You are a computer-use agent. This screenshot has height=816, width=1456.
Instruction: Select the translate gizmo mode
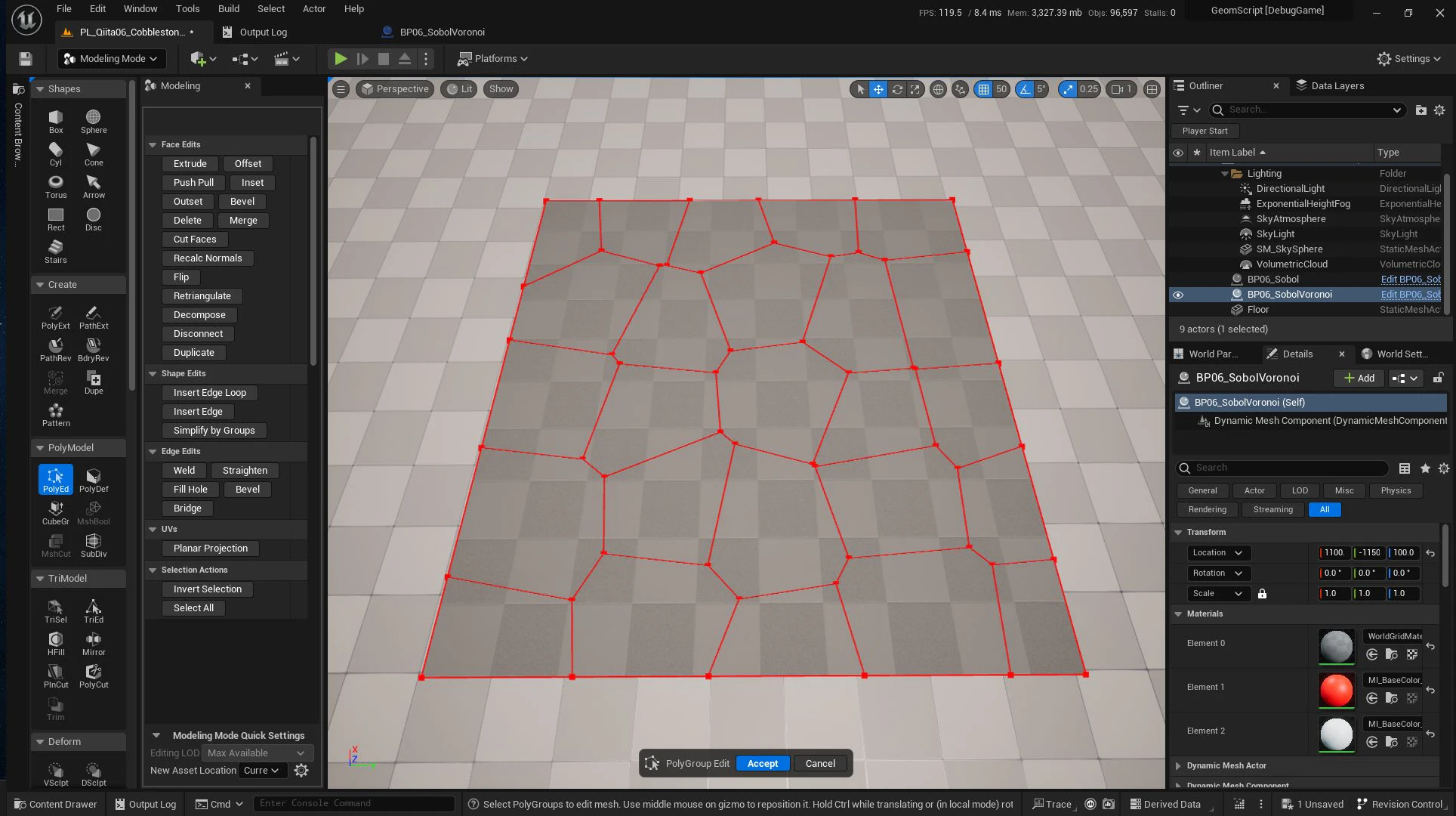coord(878,89)
